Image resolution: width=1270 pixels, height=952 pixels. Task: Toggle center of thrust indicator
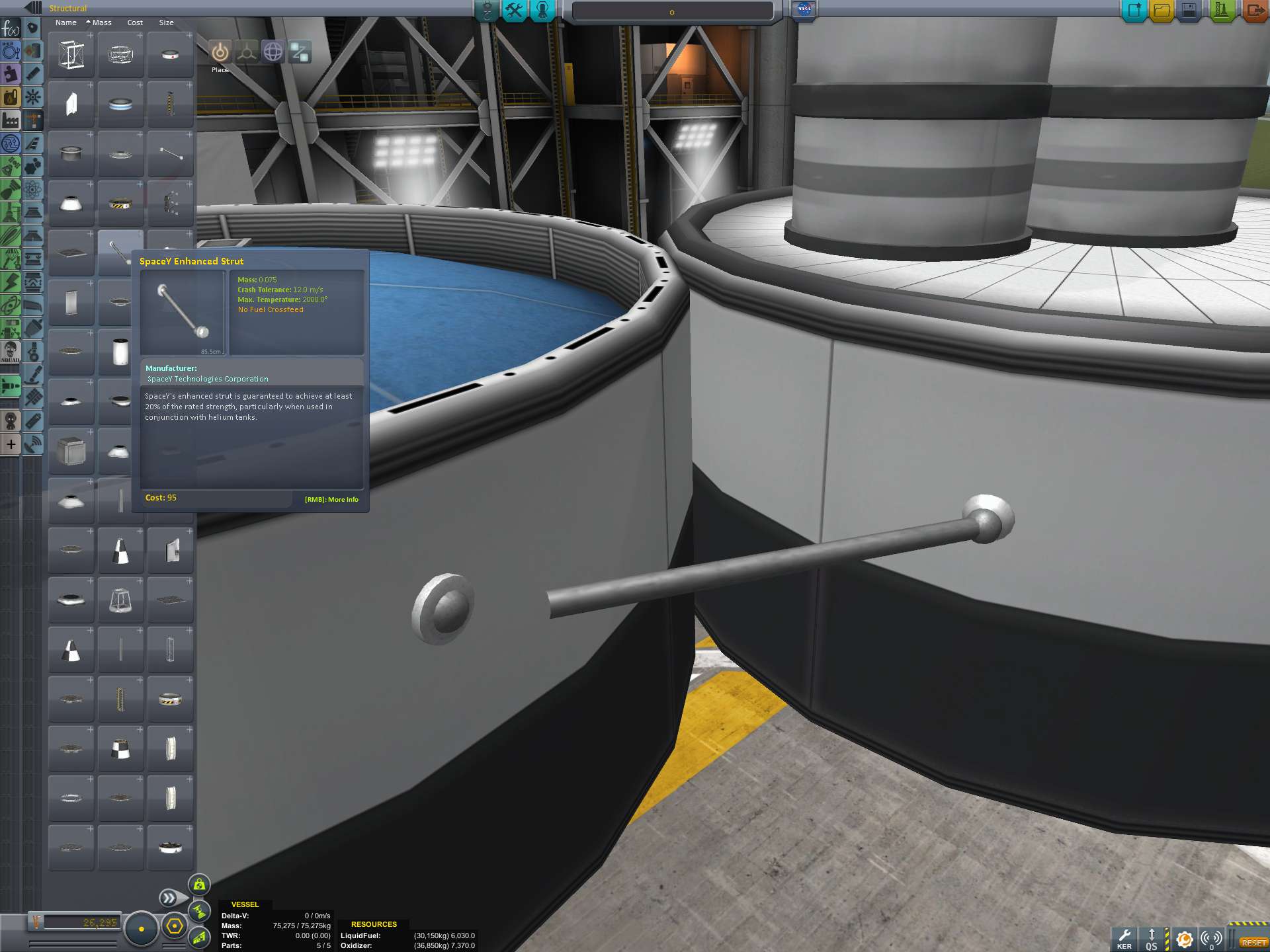199,911
